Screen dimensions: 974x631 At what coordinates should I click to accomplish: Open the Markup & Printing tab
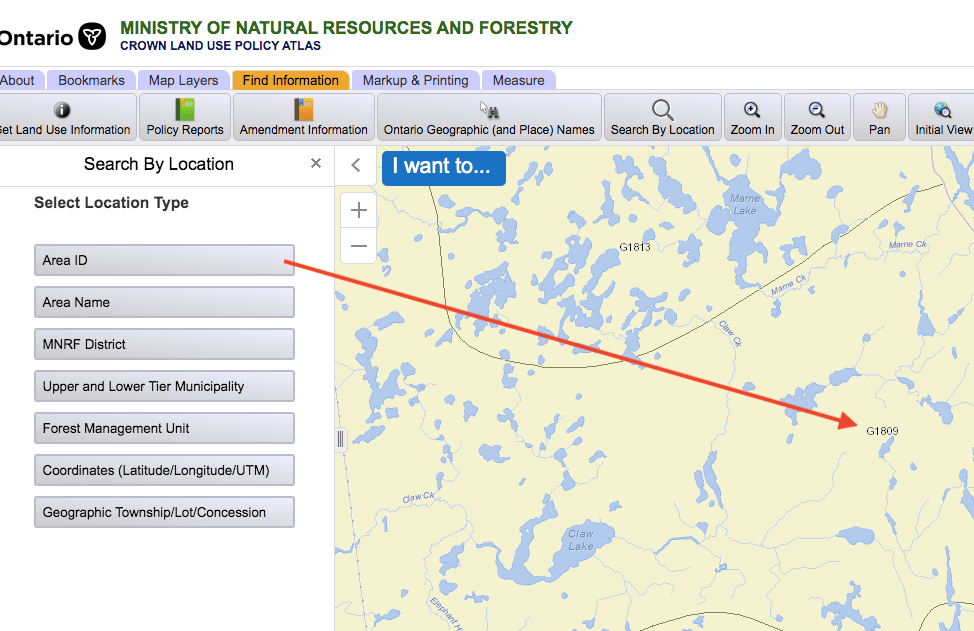coord(416,80)
